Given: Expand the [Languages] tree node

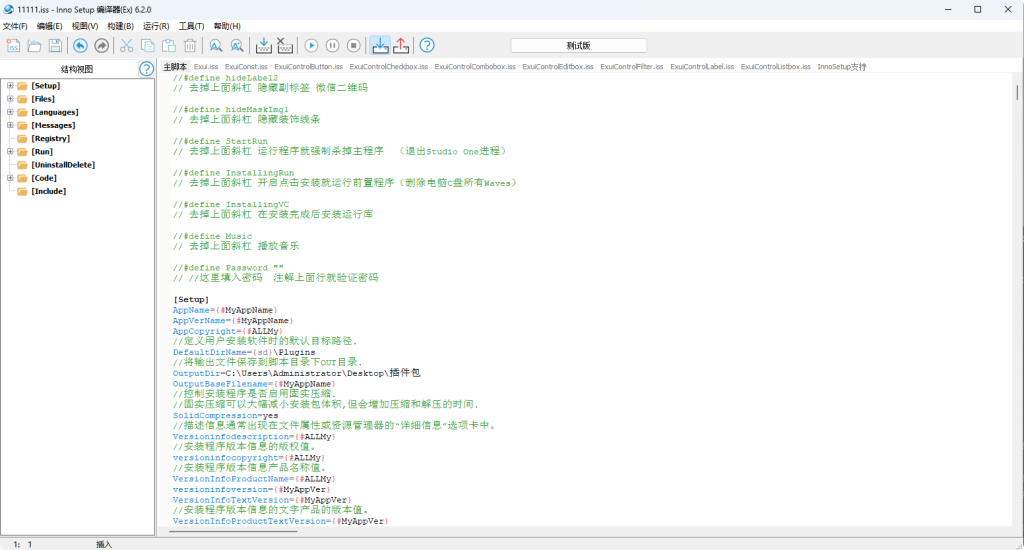Looking at the screenshot, I should 10,112.
